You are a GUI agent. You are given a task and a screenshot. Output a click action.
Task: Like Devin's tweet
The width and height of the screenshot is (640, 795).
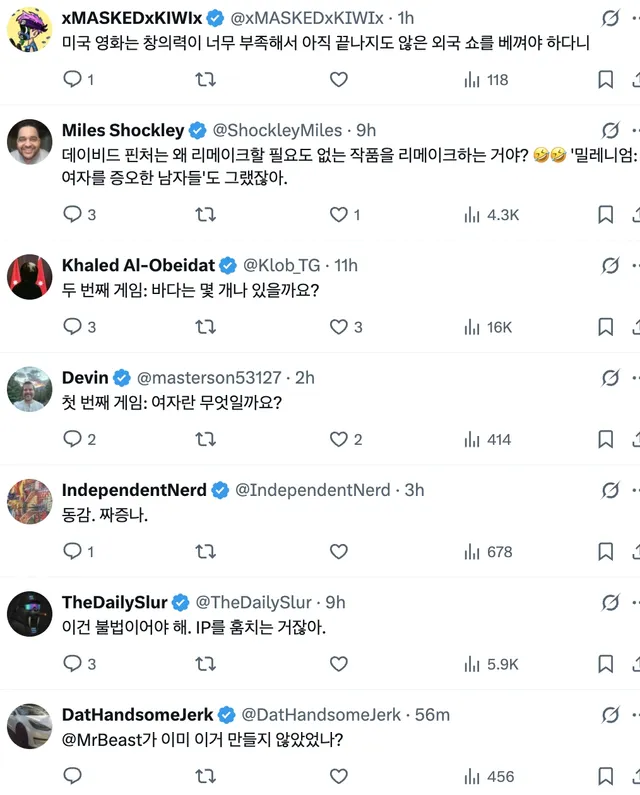339,439
